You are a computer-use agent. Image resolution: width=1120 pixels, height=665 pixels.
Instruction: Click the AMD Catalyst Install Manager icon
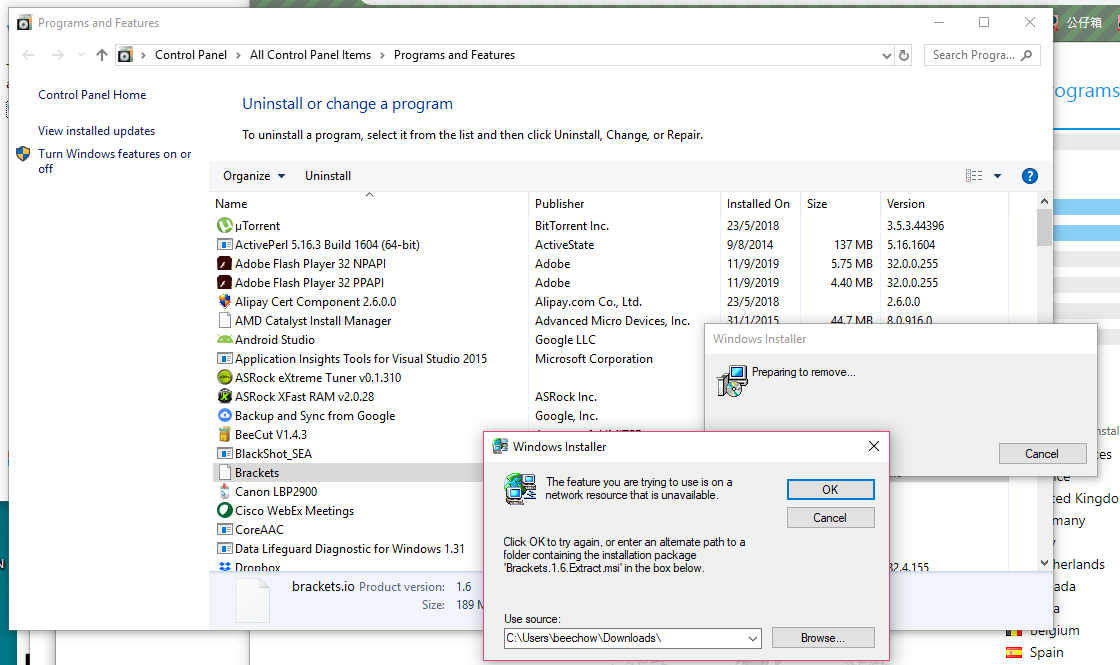224,321
